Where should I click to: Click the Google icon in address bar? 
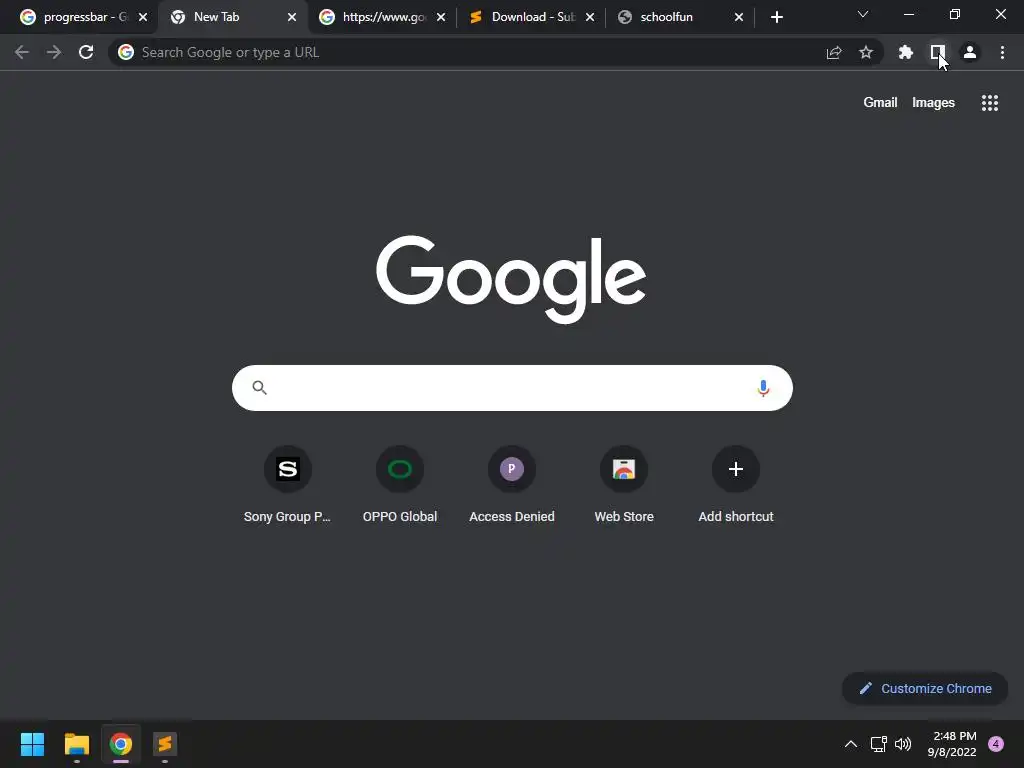click(x=126, y=52)
